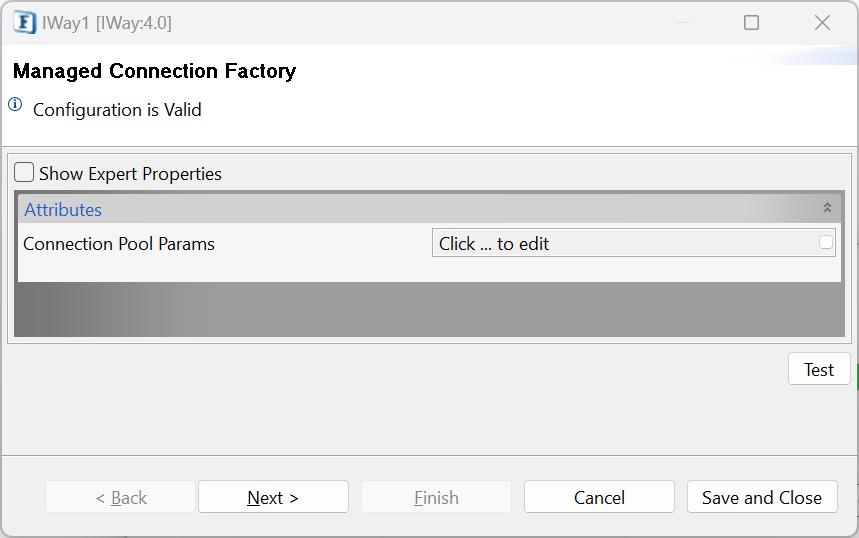Click the Configuration is Valid message
859x538 pixels.
[x=117, y=110]
